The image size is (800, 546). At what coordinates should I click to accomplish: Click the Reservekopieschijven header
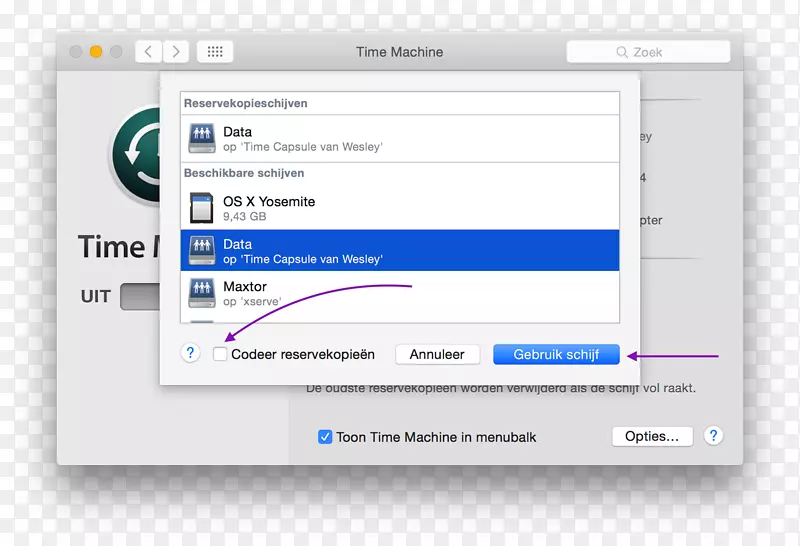245,103
